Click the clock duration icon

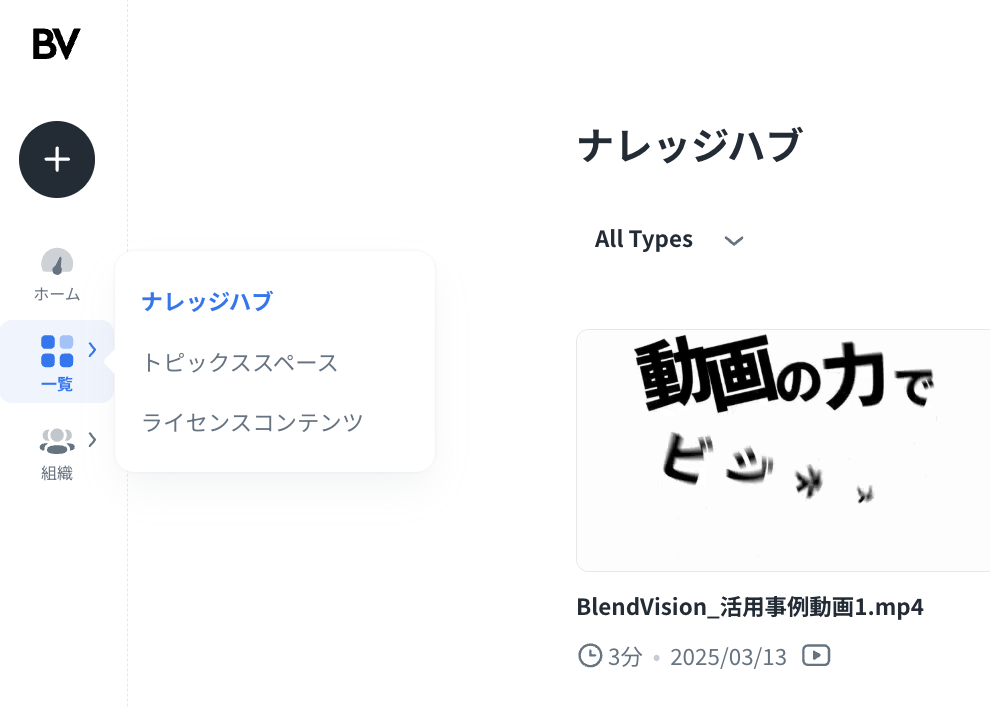(590, 656)
